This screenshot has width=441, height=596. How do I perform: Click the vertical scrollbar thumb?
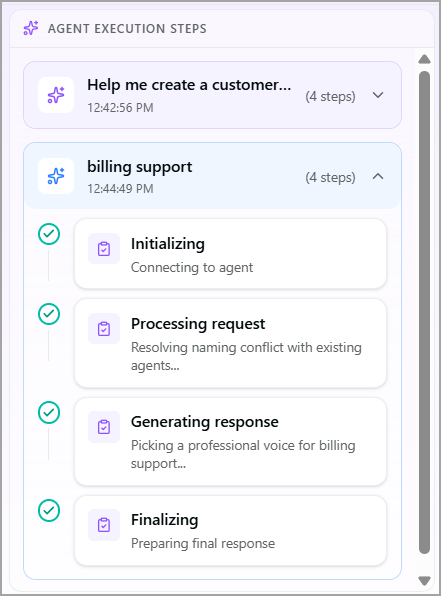click(424, 312)
